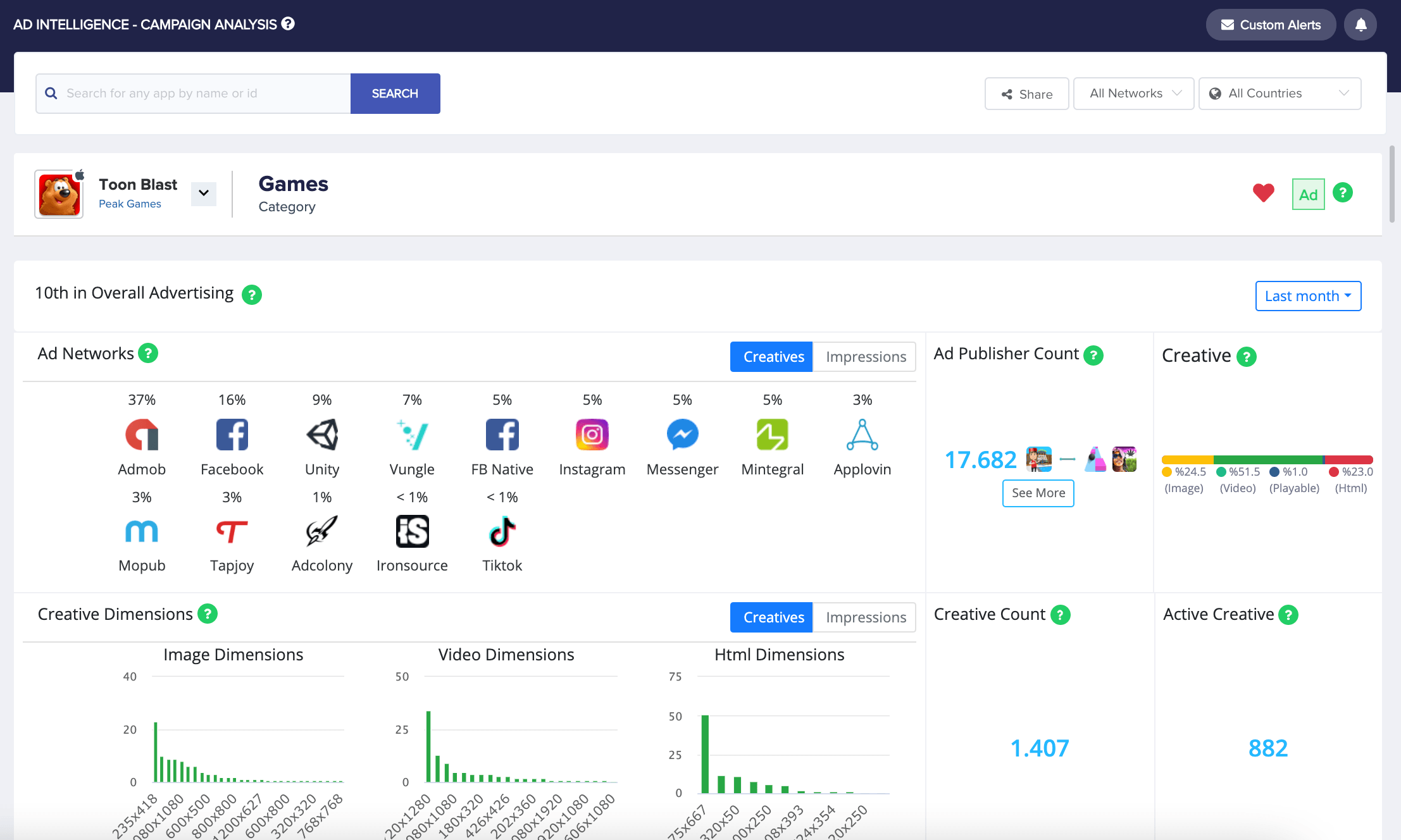The image size is (1401, 840).
Task: Click green Video segment of creative bar
Action: (1268, 460)
